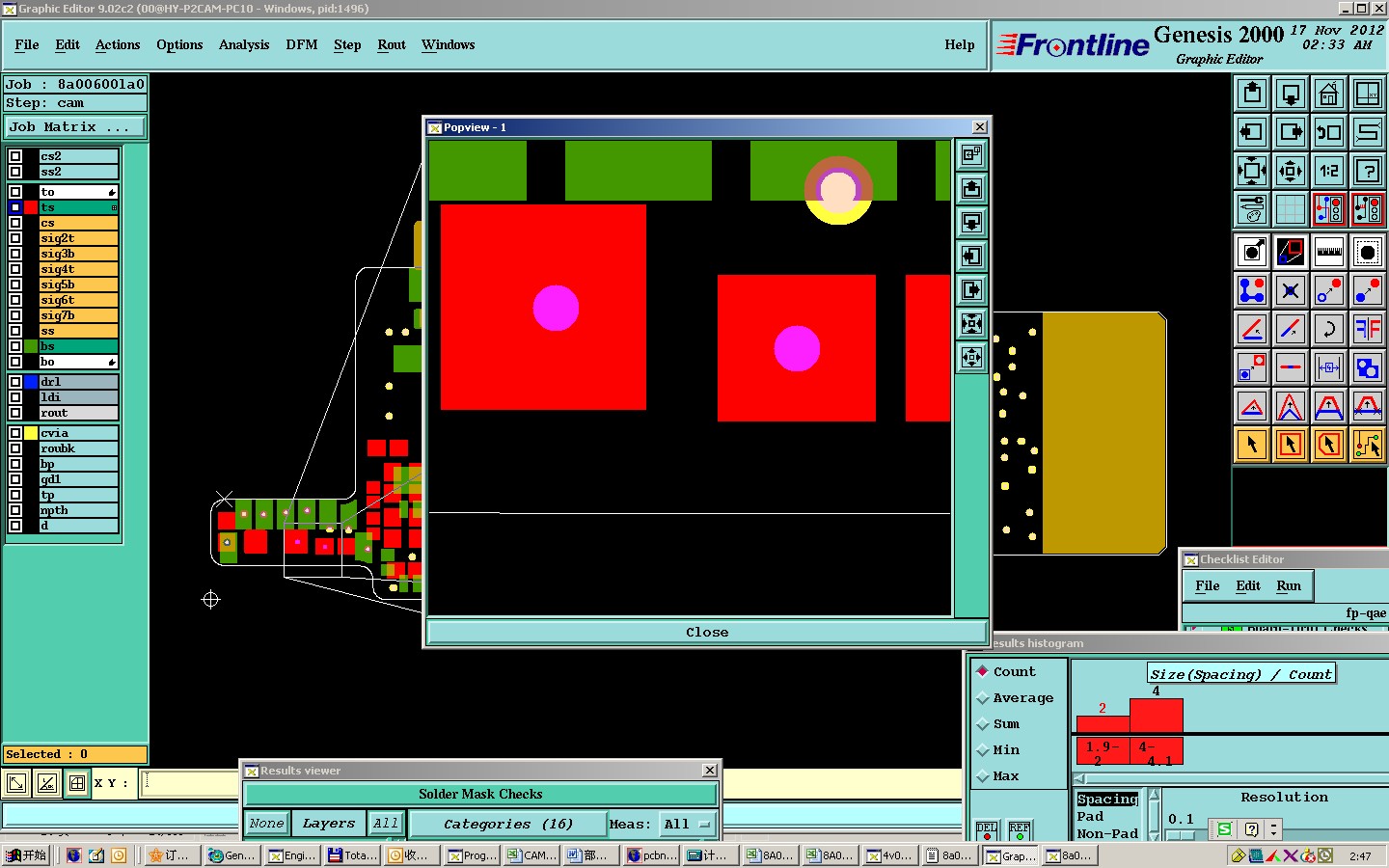The width and height of the screenshot is (1389, 868).
Task: Pan the view up using the top-left toolbar icon
Action: (x=1252, y=94)
